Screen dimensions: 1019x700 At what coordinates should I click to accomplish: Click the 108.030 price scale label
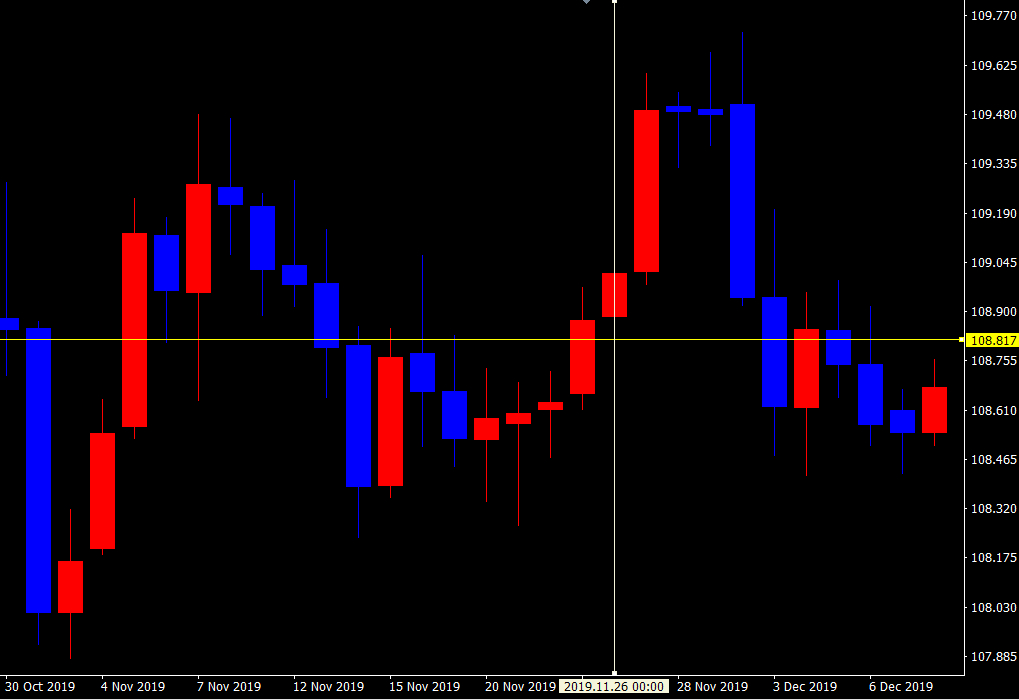click(x=993, y=608)
